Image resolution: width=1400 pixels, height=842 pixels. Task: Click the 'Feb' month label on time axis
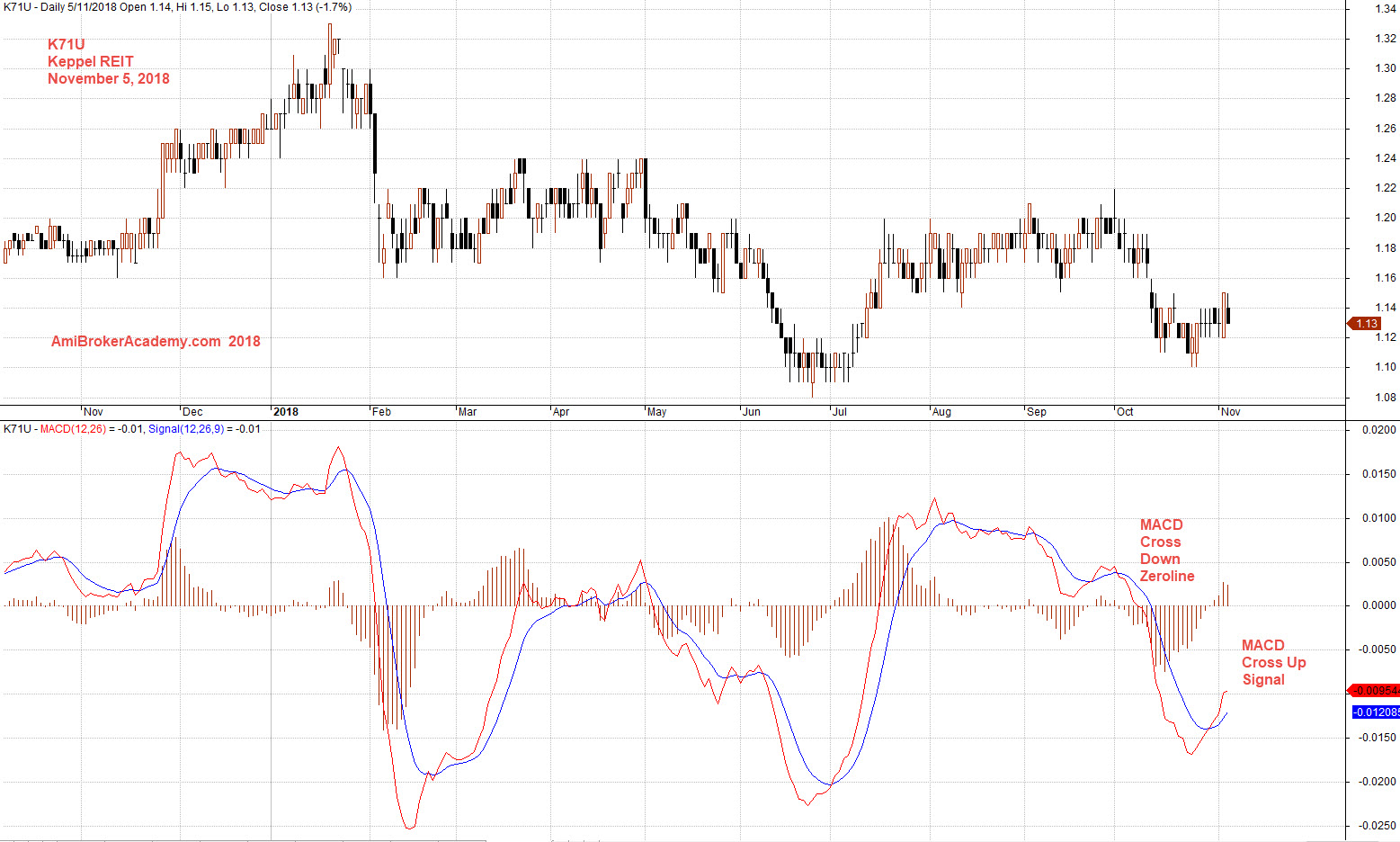(382, 412)
